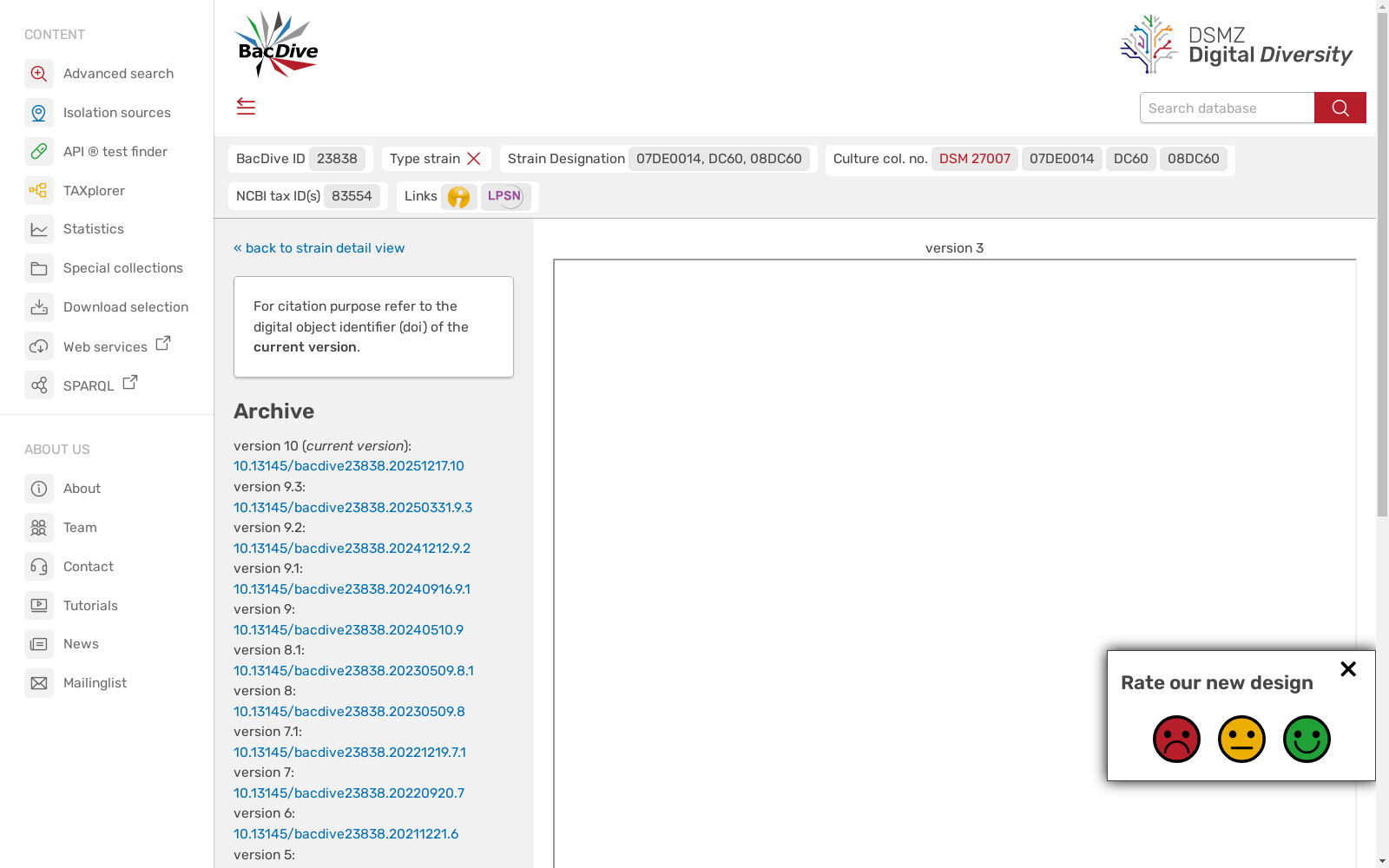Open Special collections menu entry
This screenshot has width=1389, height=868.
coord(123,268)
